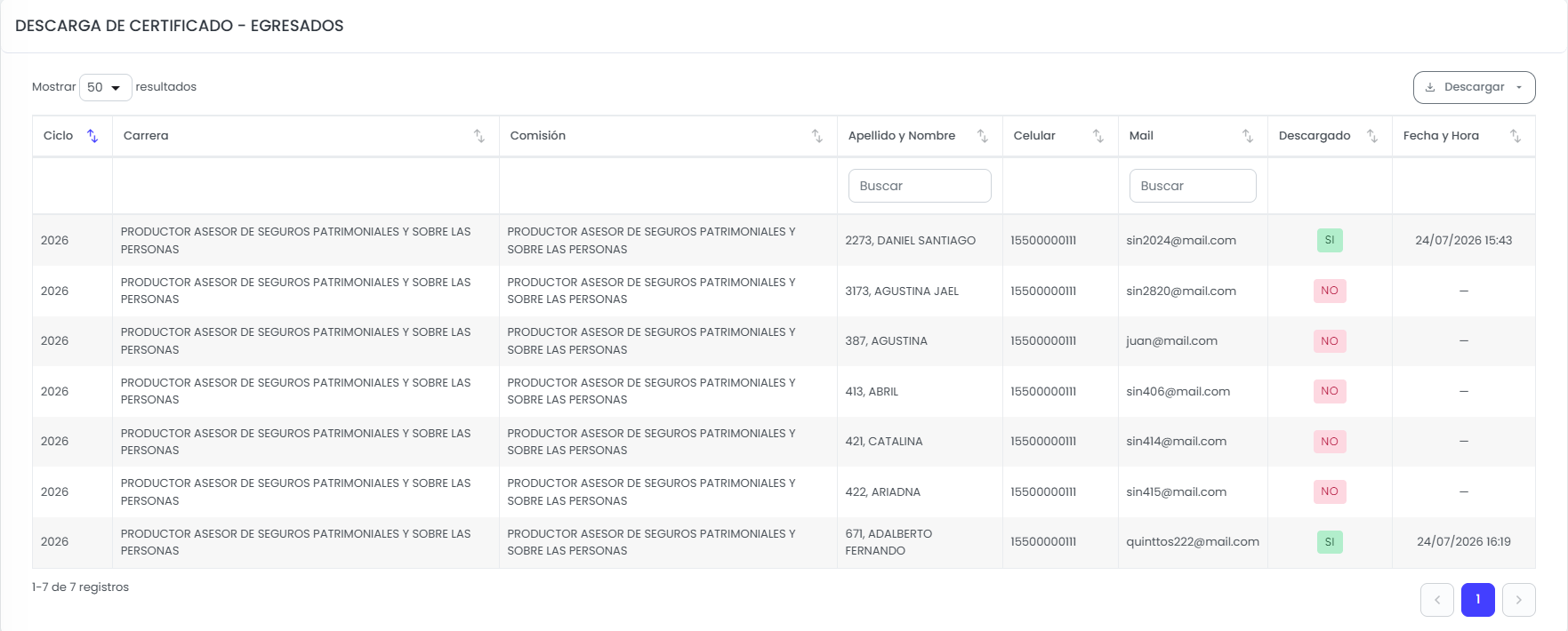
Task: Click NO badge in juan@mail.com row
Action: [x=1330, y=341]
